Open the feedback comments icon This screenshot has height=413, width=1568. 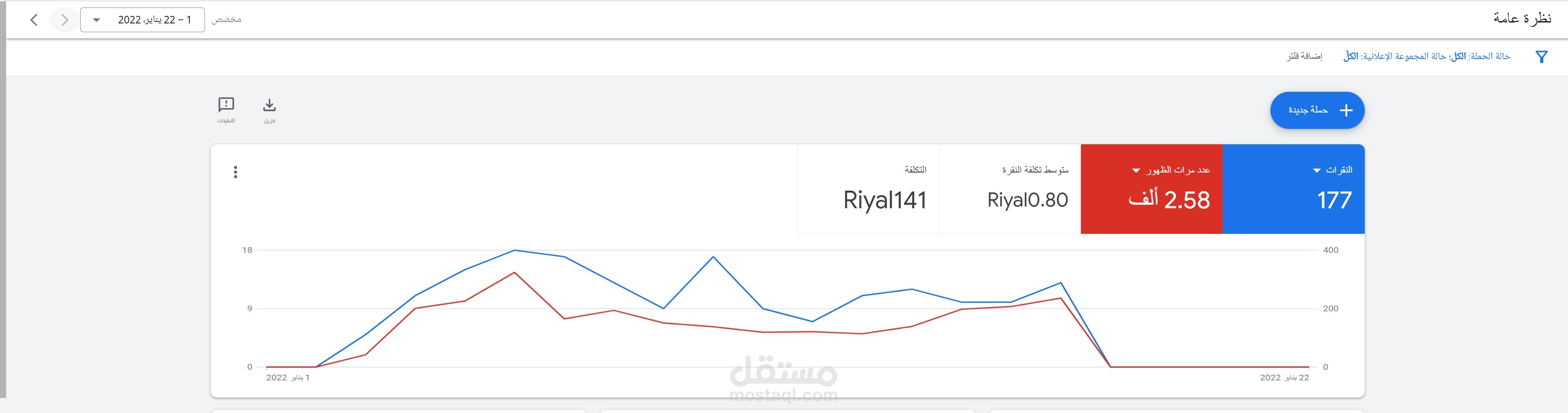tap(226, 105)
